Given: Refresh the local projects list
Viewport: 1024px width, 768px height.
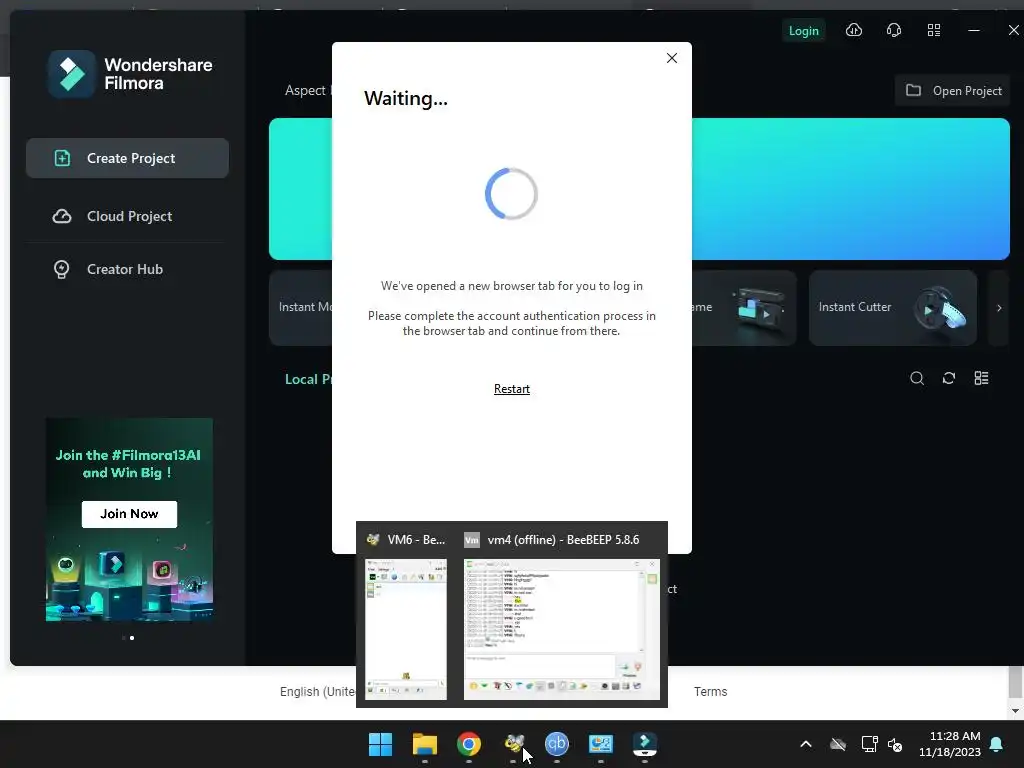Looking at the screenshot, I should [x=948, y=378].
